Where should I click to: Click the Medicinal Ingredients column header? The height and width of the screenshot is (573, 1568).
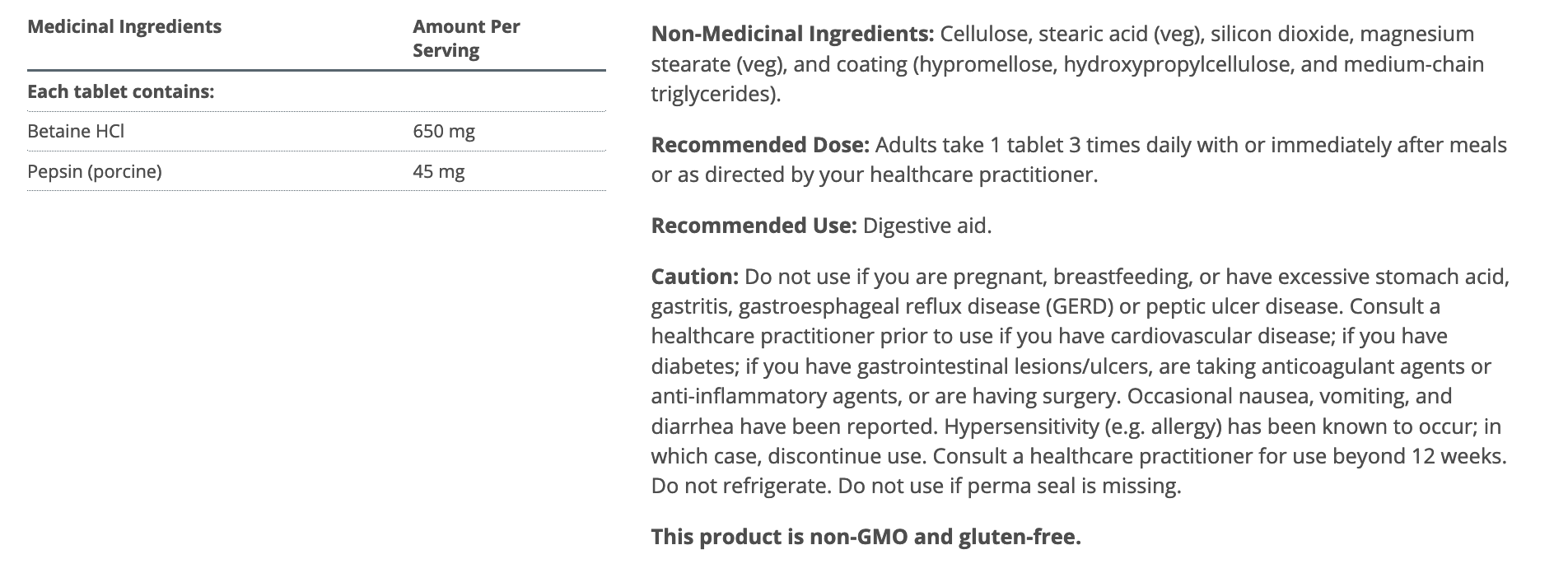124,26
